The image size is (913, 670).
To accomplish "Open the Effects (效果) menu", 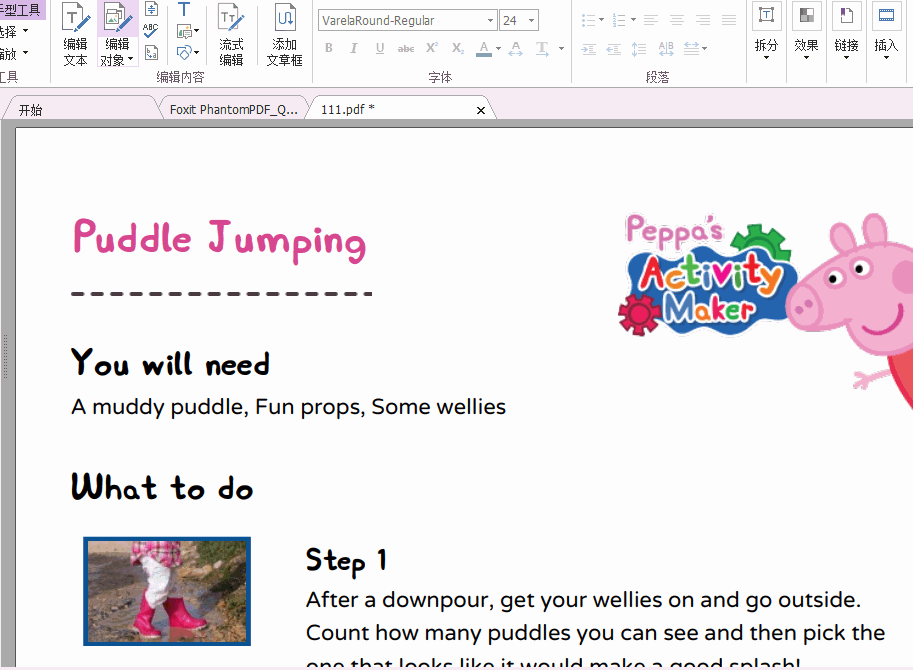I will 806,32.
